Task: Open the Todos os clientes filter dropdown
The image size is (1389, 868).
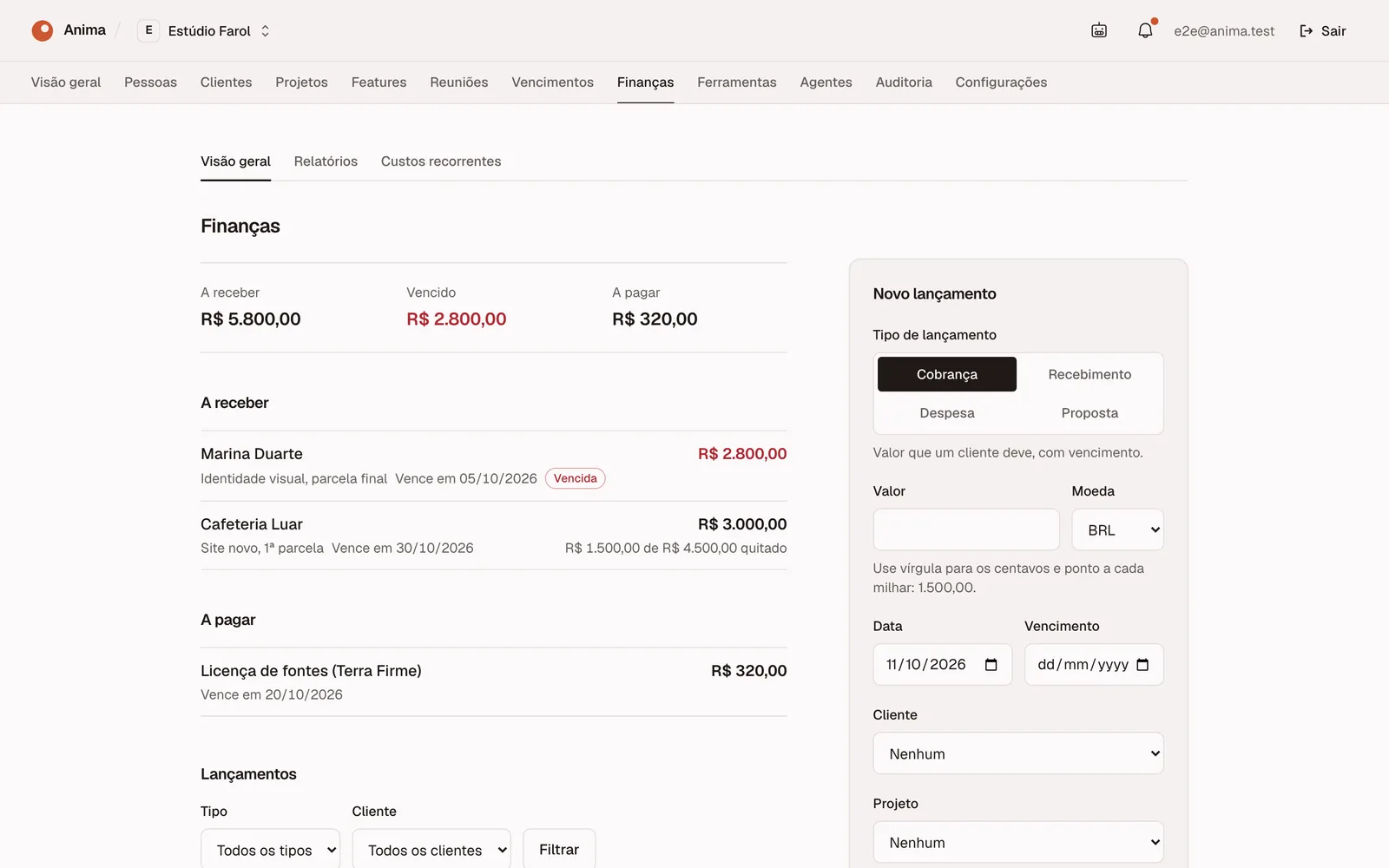Action: click(431, 850)
